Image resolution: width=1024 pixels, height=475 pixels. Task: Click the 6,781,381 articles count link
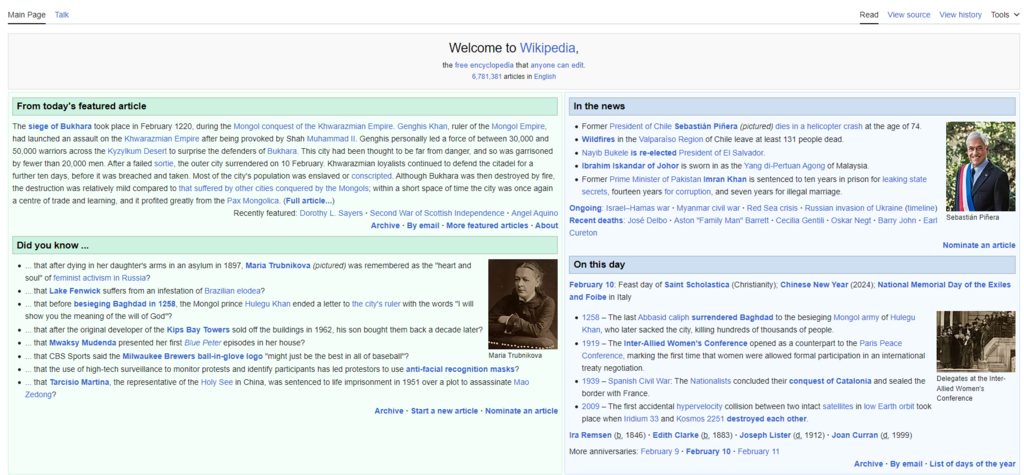click(487, 76)
